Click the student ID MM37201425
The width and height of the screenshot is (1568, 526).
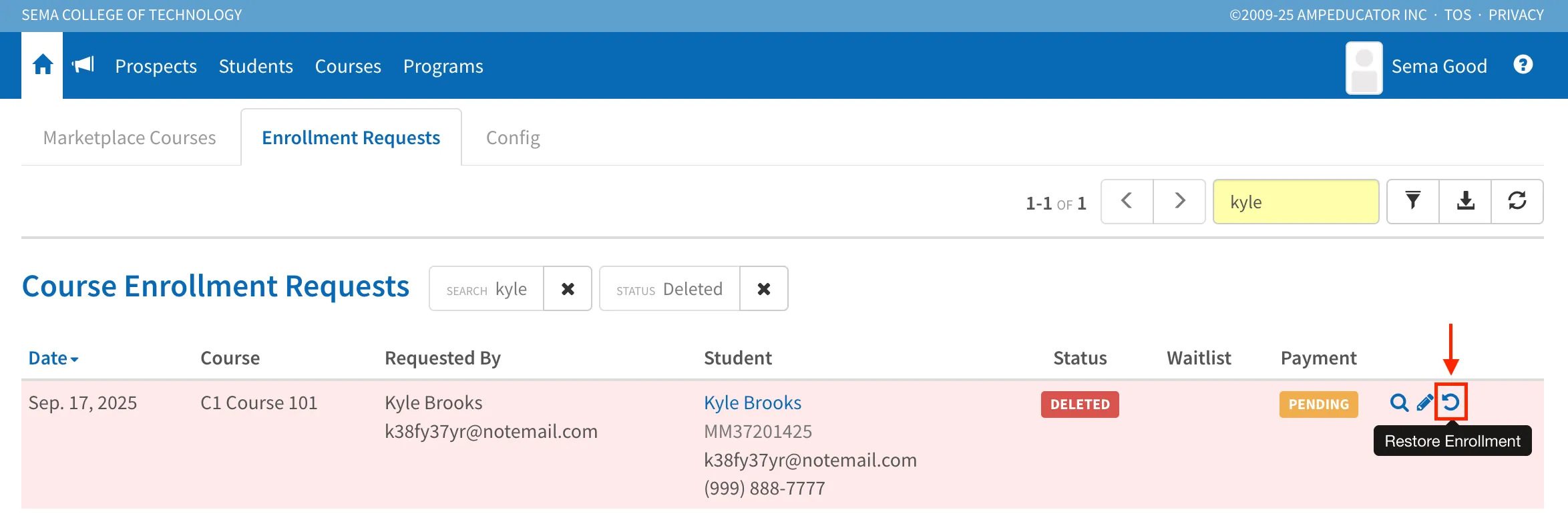coord(758,431)
